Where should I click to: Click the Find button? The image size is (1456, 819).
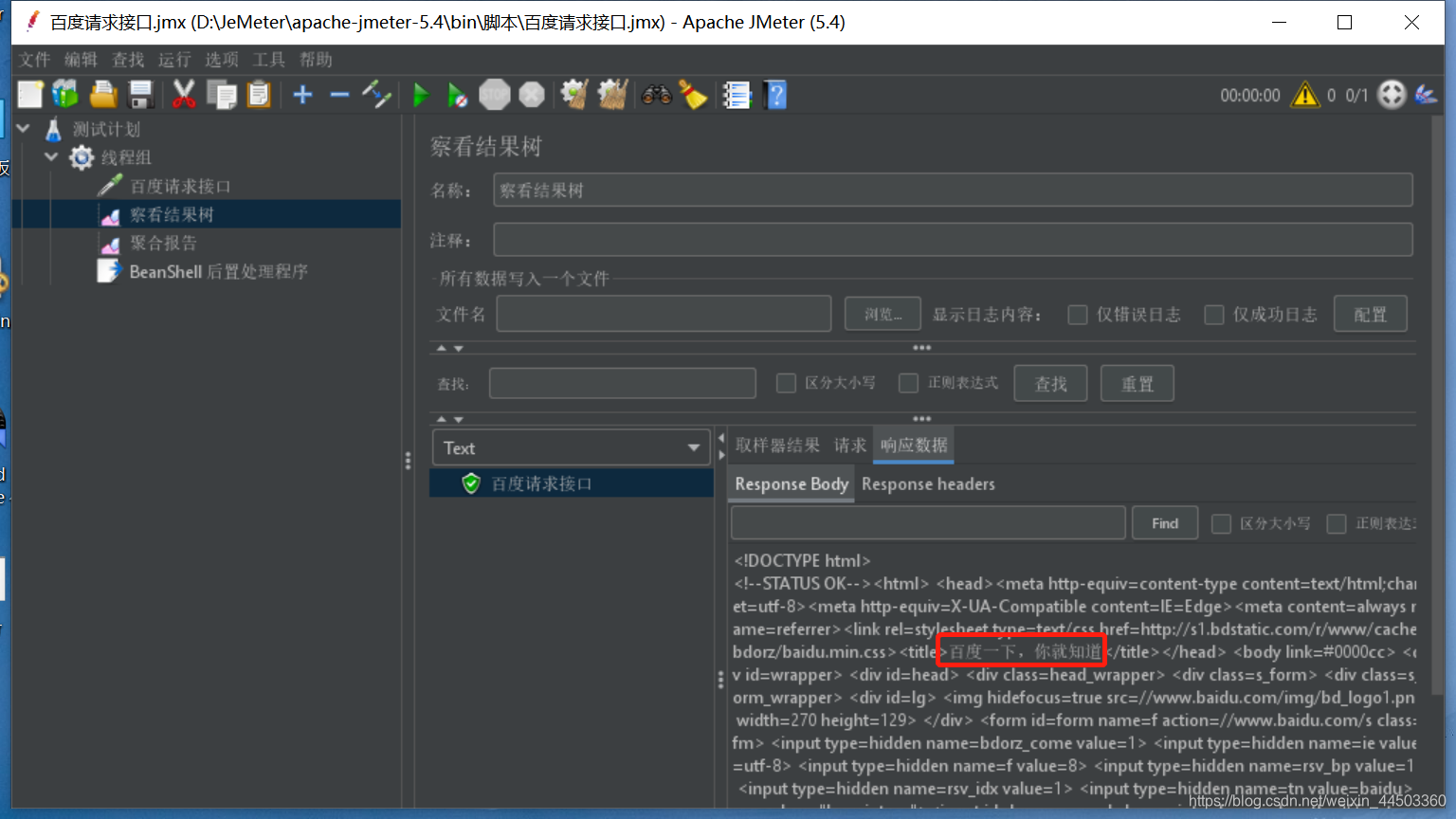coord(1165,523)
